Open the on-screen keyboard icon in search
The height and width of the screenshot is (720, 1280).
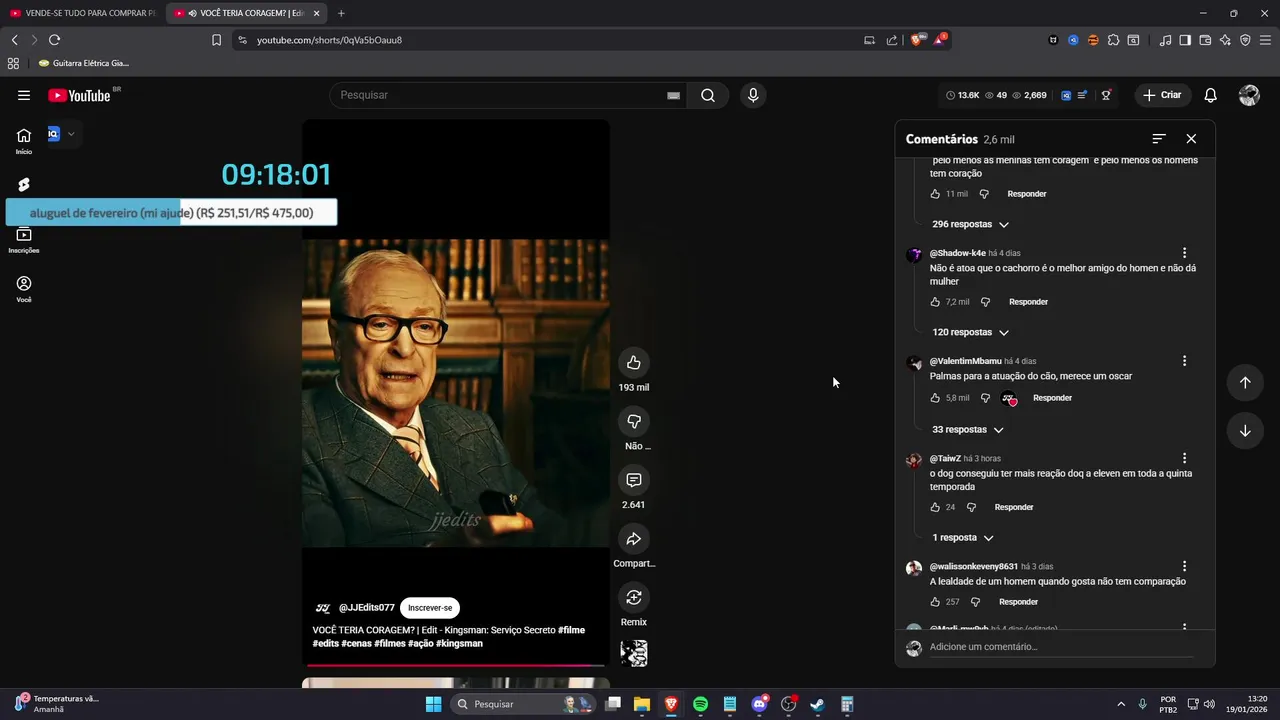(x=673, y=95)
